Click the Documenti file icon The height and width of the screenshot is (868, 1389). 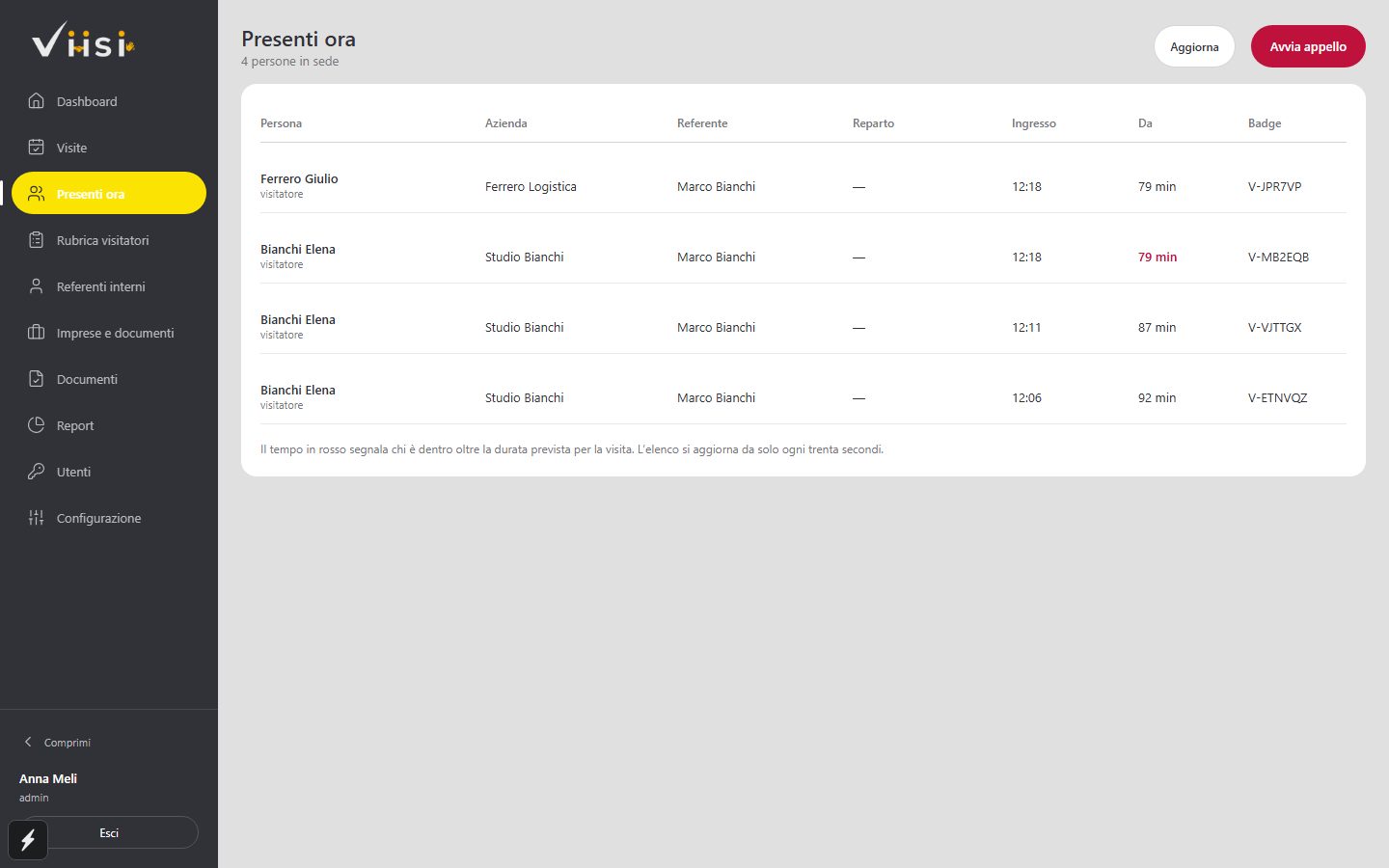(36, 378)
